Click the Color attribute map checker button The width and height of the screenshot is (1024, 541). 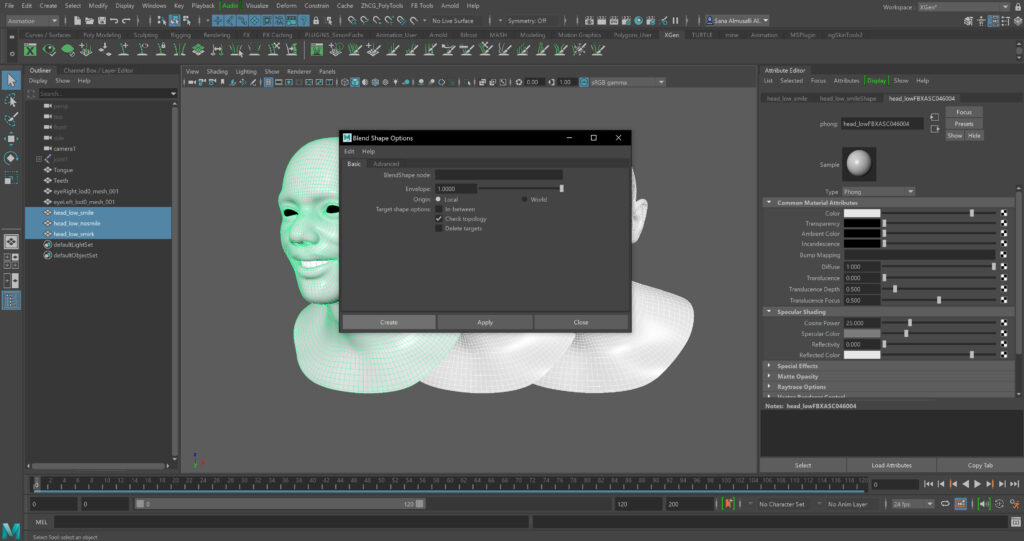[x=1004, y=213]
